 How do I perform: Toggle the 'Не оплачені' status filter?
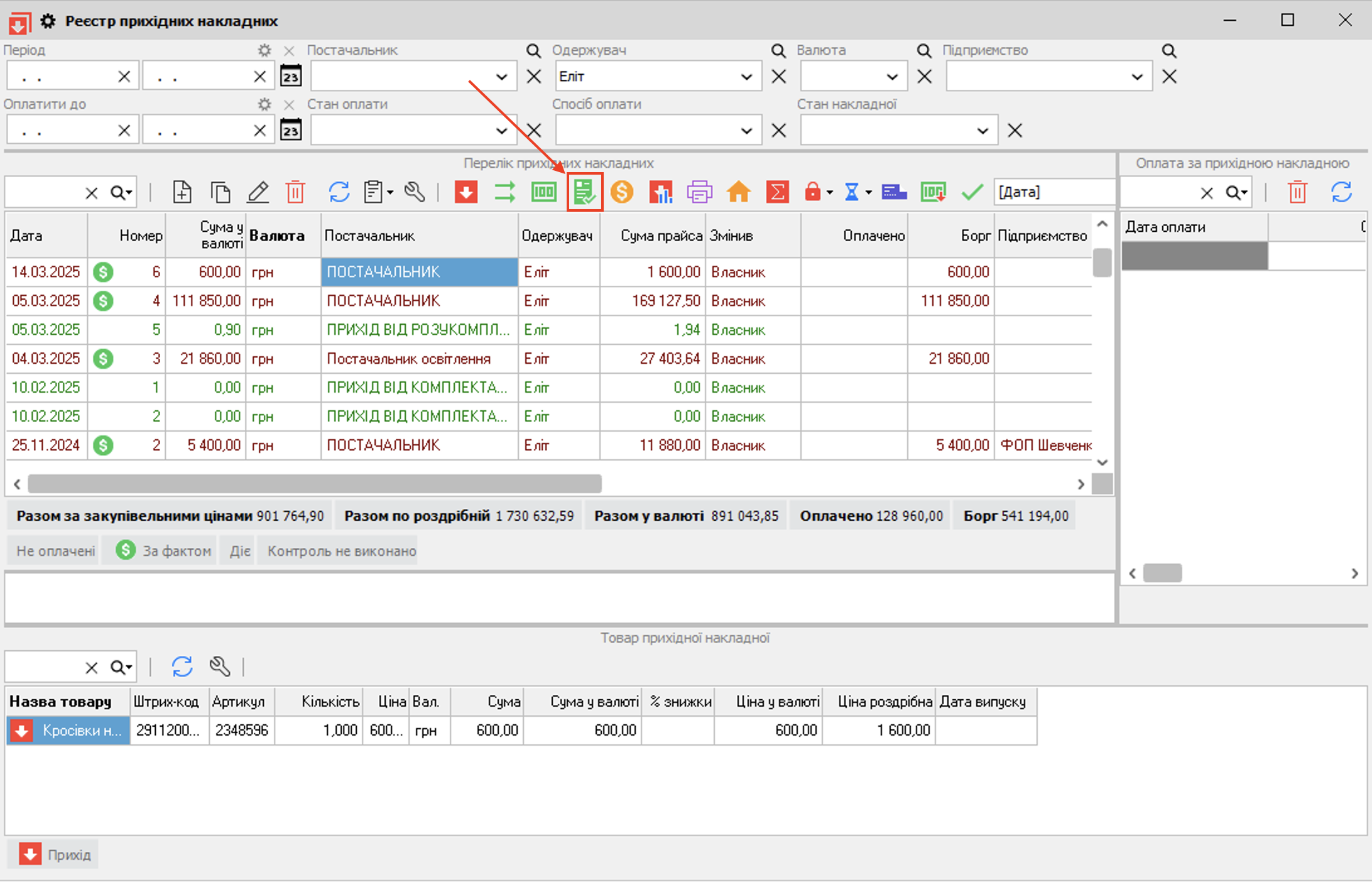pos(55,551)
